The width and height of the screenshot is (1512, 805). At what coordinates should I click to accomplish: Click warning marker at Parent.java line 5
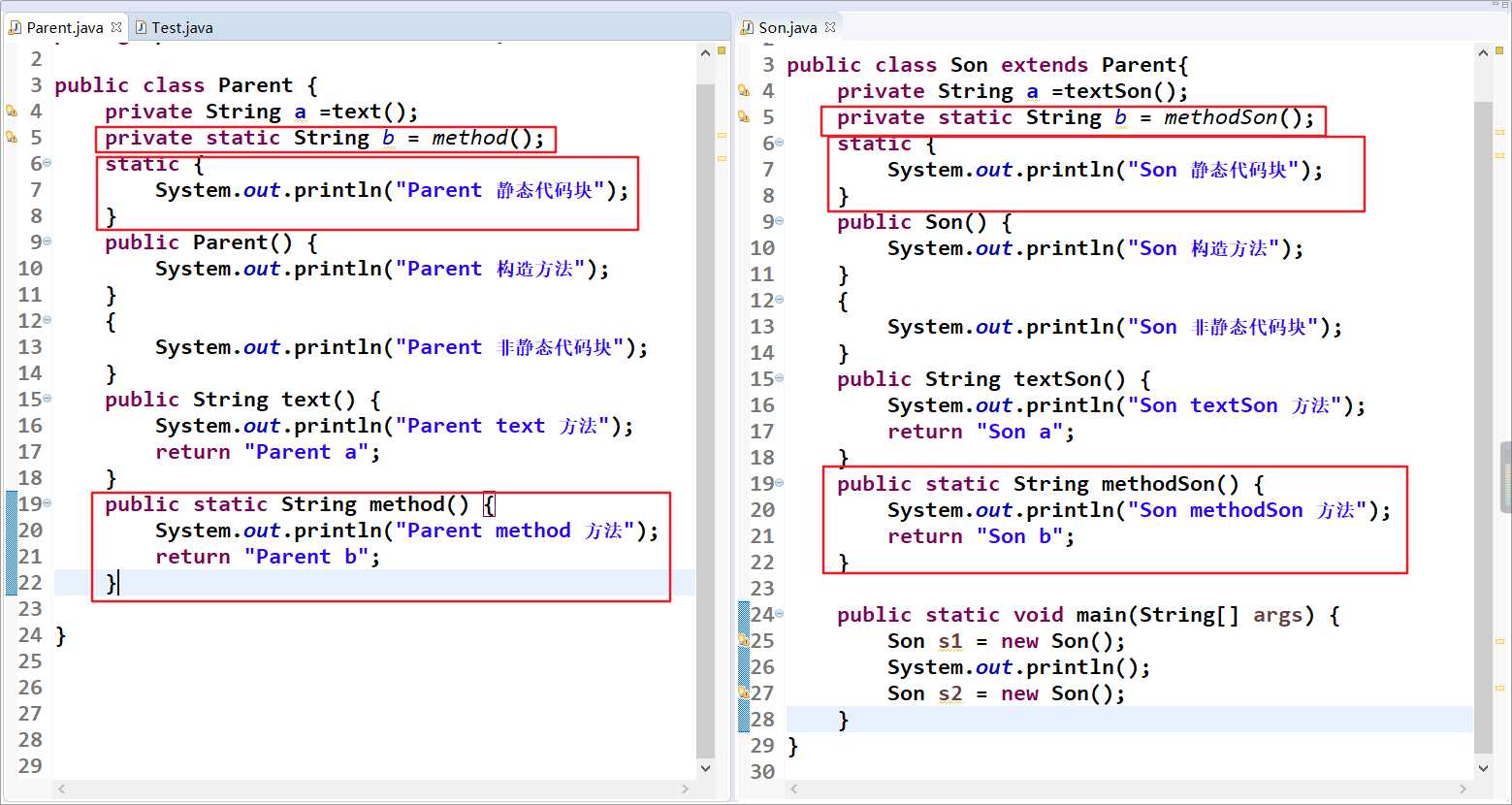tap(11, 137)
